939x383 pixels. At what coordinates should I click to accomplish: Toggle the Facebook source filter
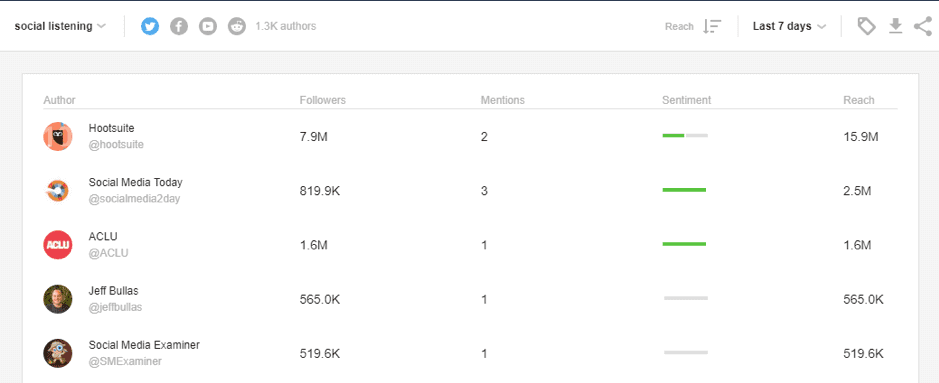coord(179,26)
